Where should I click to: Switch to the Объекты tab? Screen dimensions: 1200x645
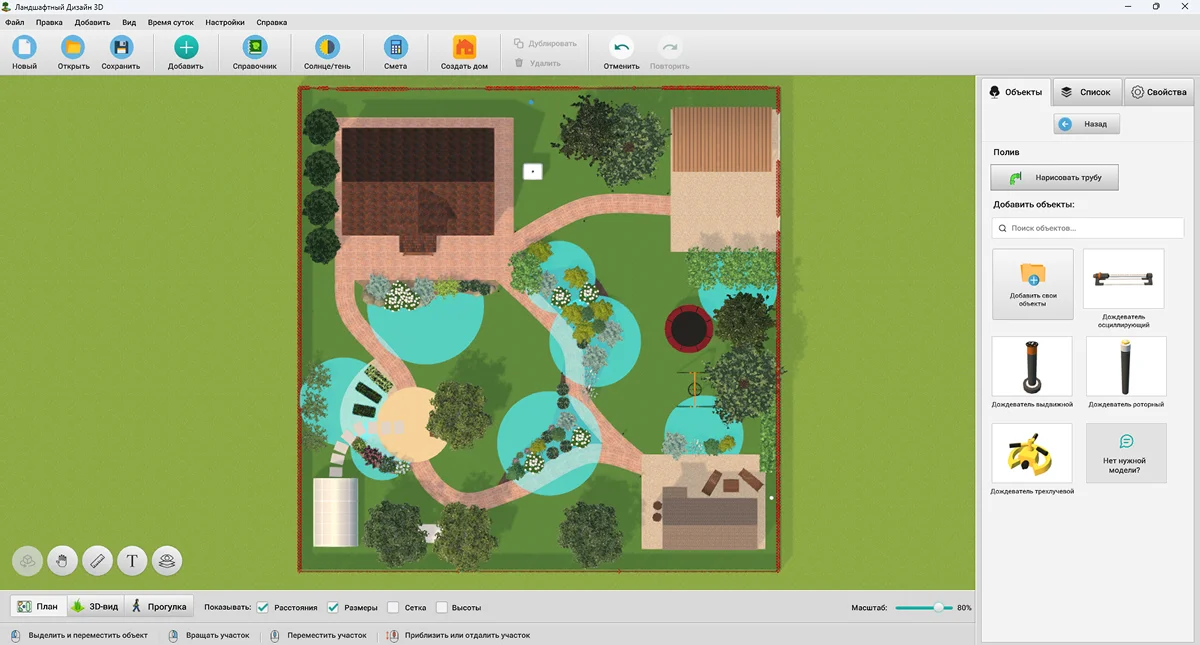click(1015, 92)
